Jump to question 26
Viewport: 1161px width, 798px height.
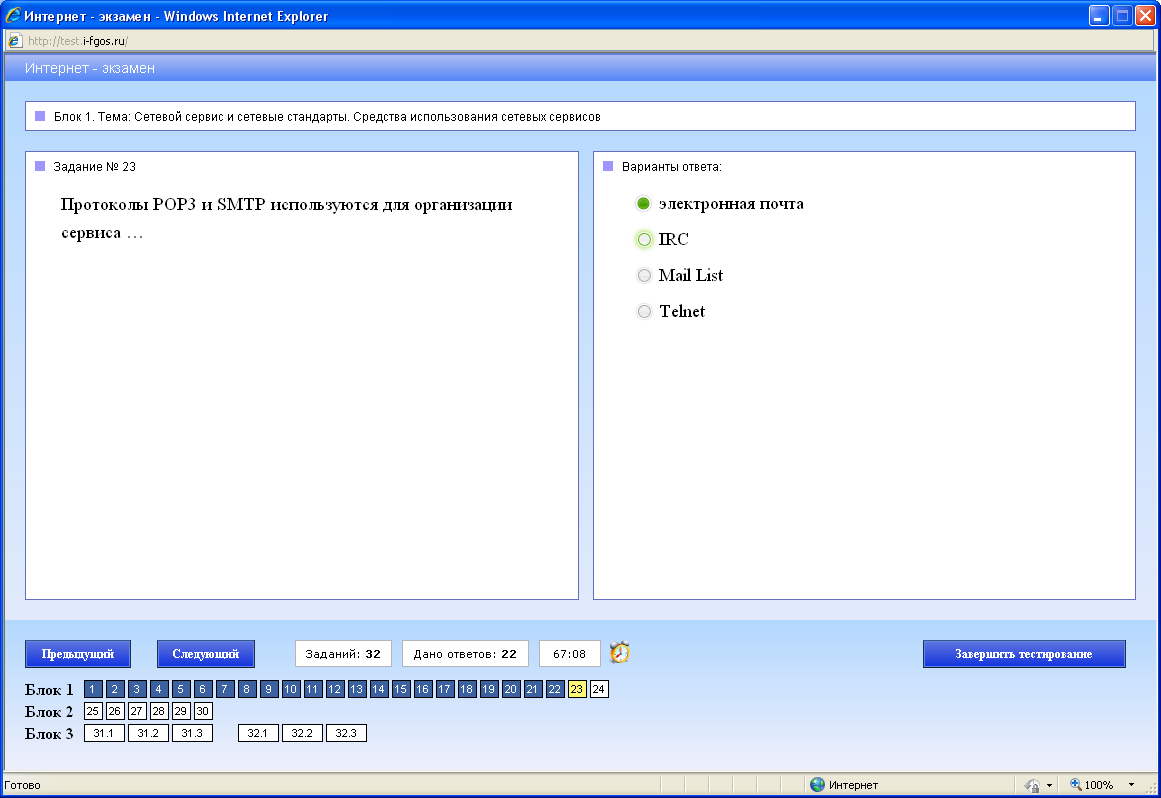114,711
